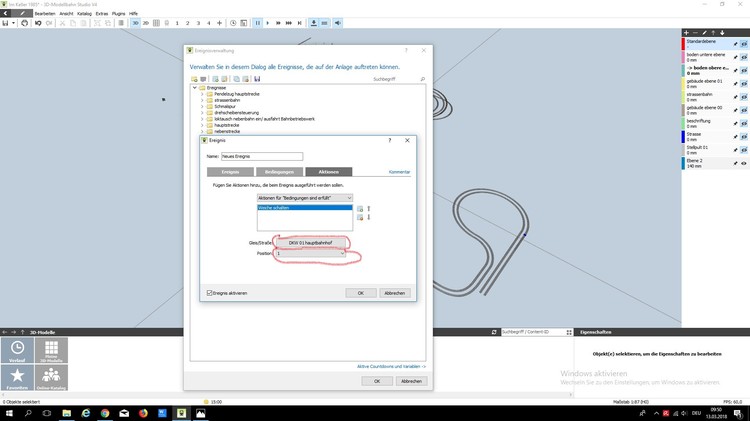Cancel the Ereignis dialog with Abbrechen
Screen dimensions: 750x421
(x=395, y=293)
